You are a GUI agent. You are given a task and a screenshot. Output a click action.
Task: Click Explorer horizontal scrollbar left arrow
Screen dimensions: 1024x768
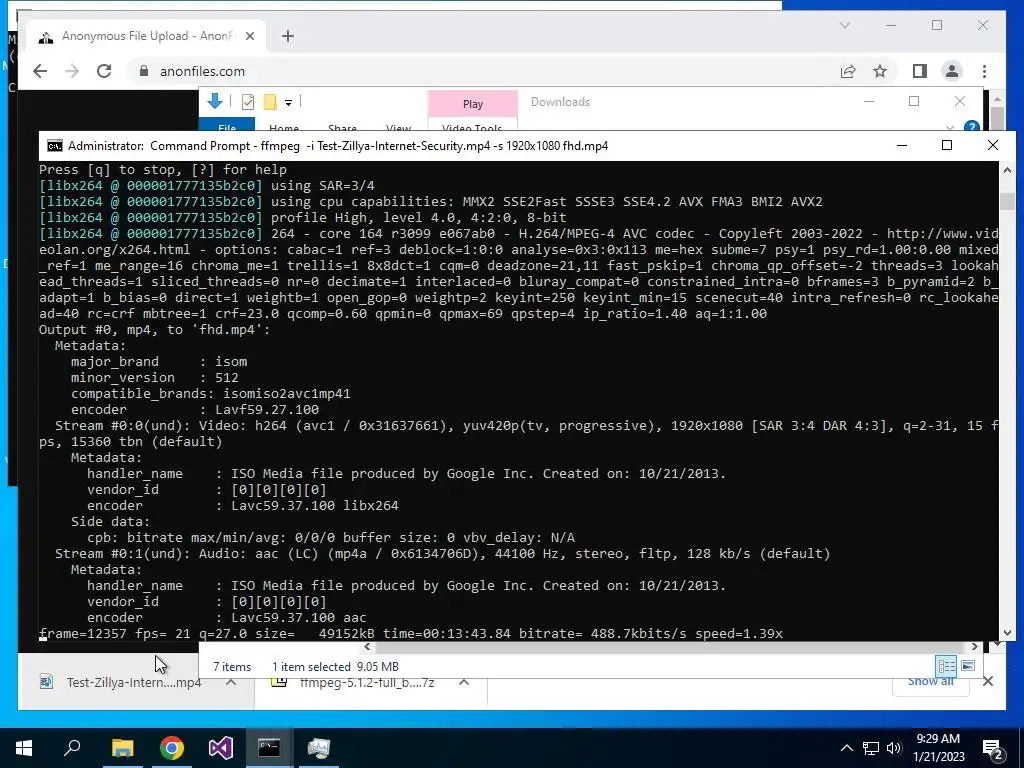coord(368,647)
